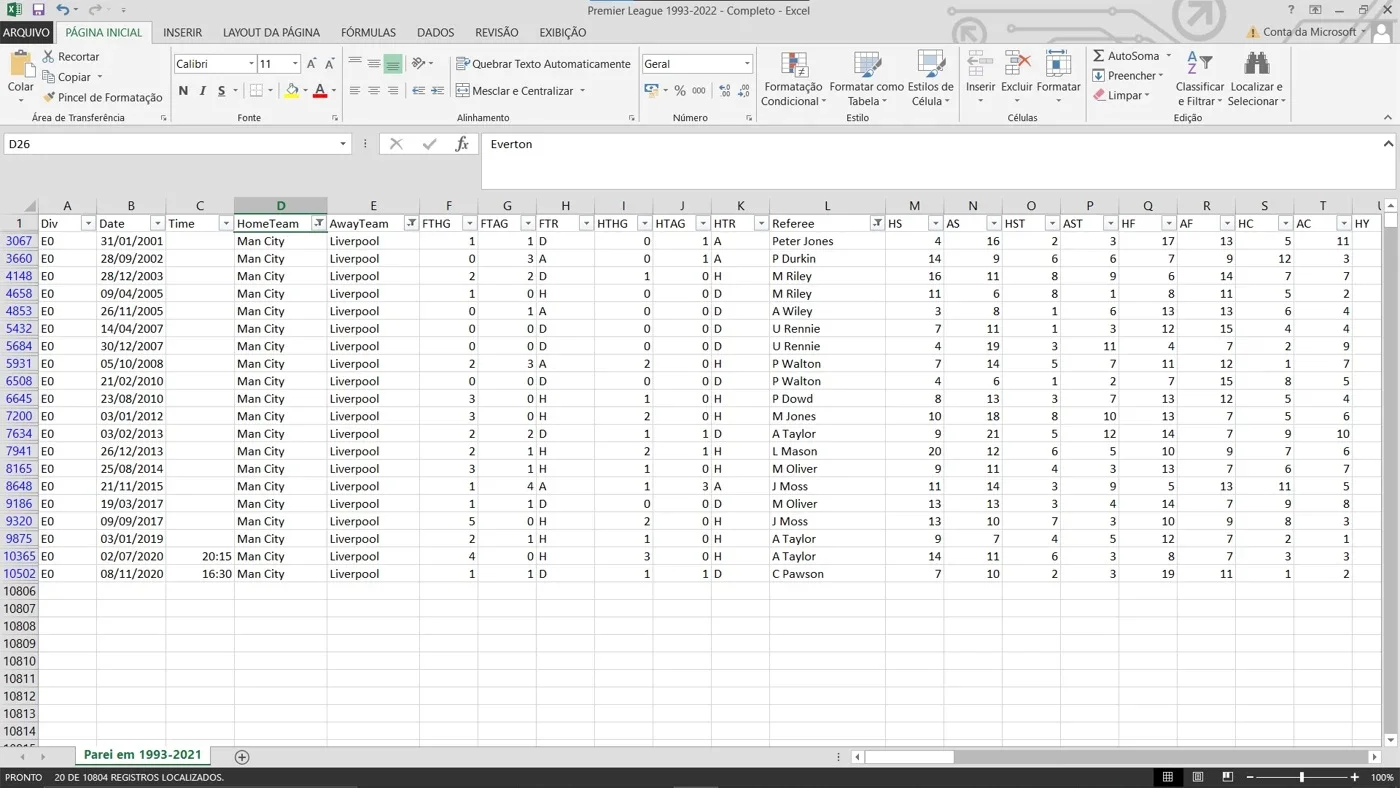
Task: Toggle underline S formatting
Action: point(220,91)
